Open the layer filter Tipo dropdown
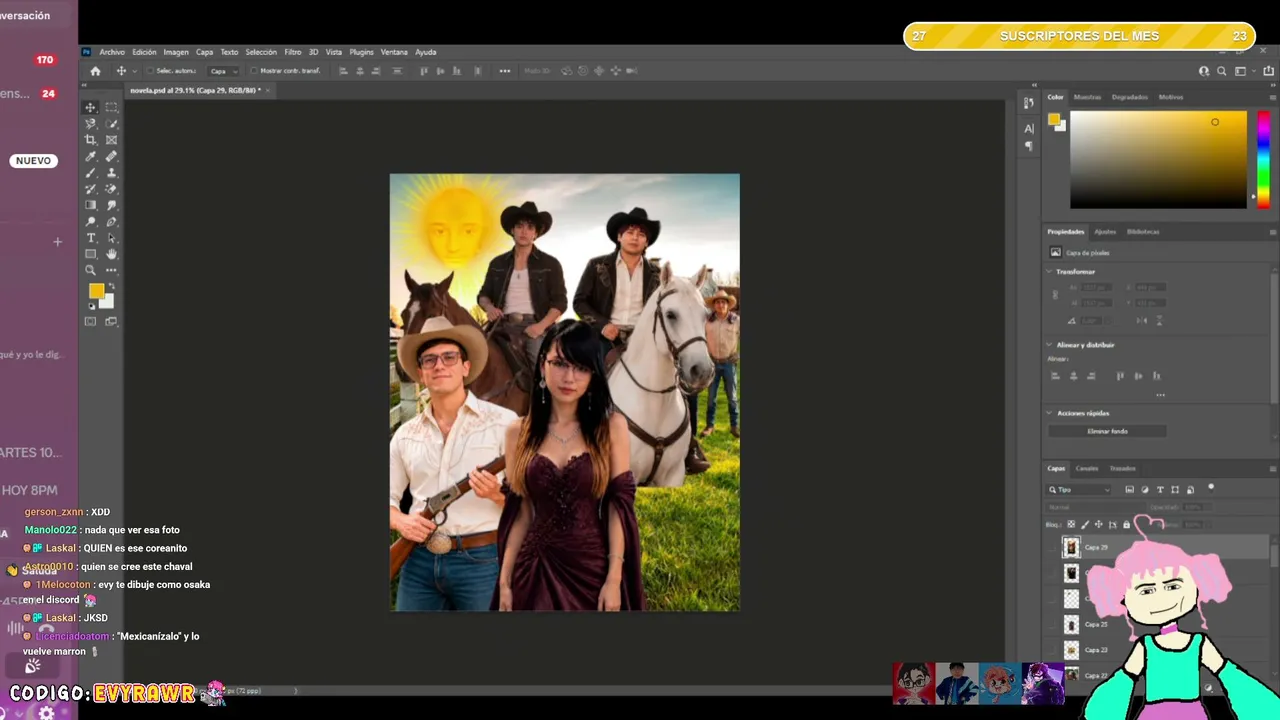Screen dimensions: 1280x720 (x=1079, y=490)
